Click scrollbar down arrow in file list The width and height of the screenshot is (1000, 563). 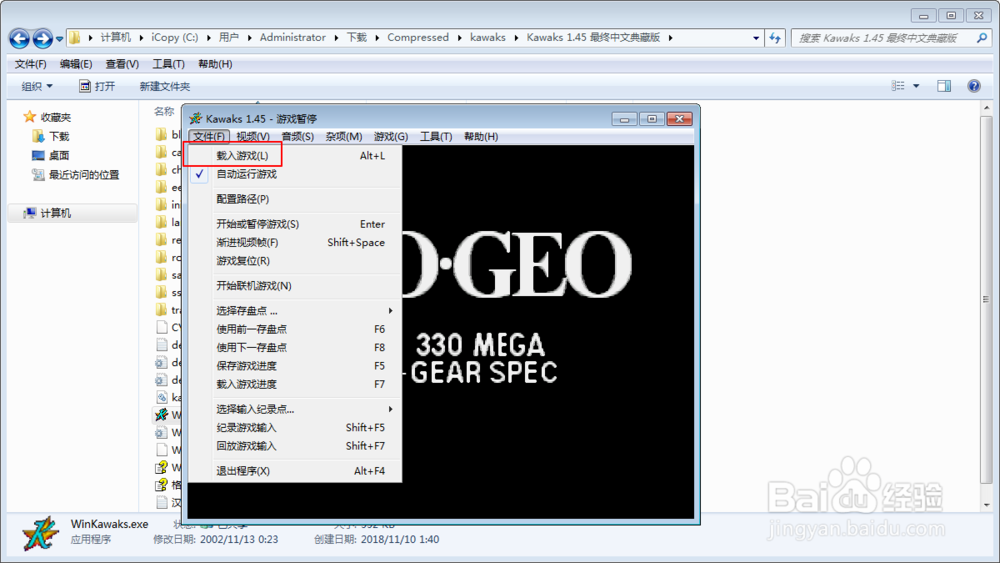coord(987,504)
